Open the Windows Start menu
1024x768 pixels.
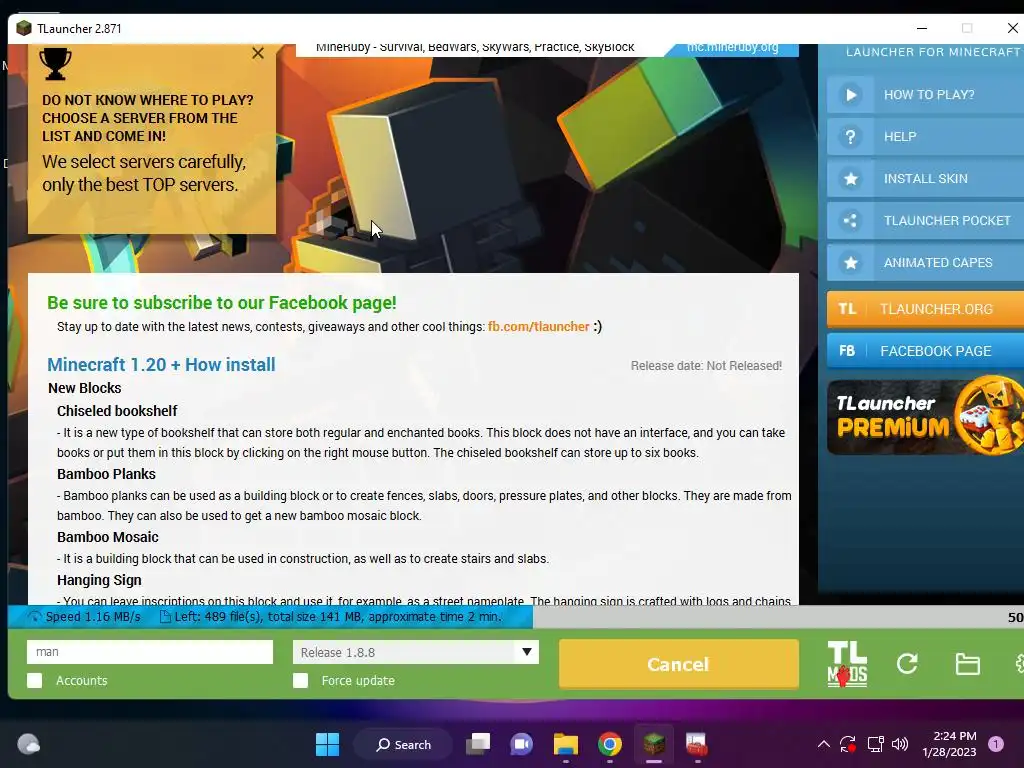[x=327, y=744]
